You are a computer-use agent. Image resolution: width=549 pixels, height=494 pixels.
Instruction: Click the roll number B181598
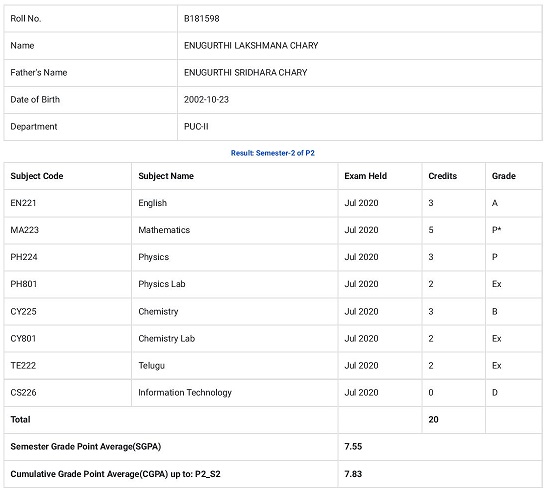pos(202,19)
